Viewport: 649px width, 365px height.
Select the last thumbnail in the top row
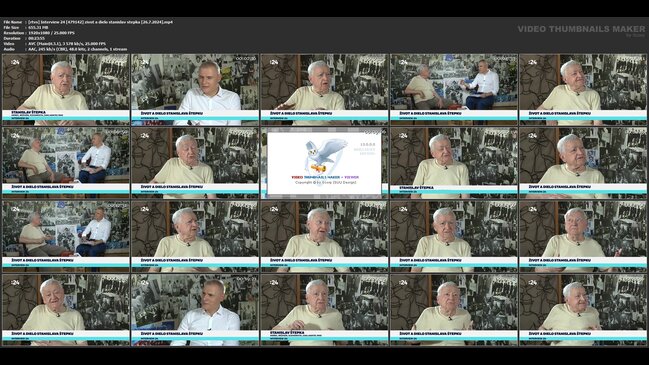[583, 89]
